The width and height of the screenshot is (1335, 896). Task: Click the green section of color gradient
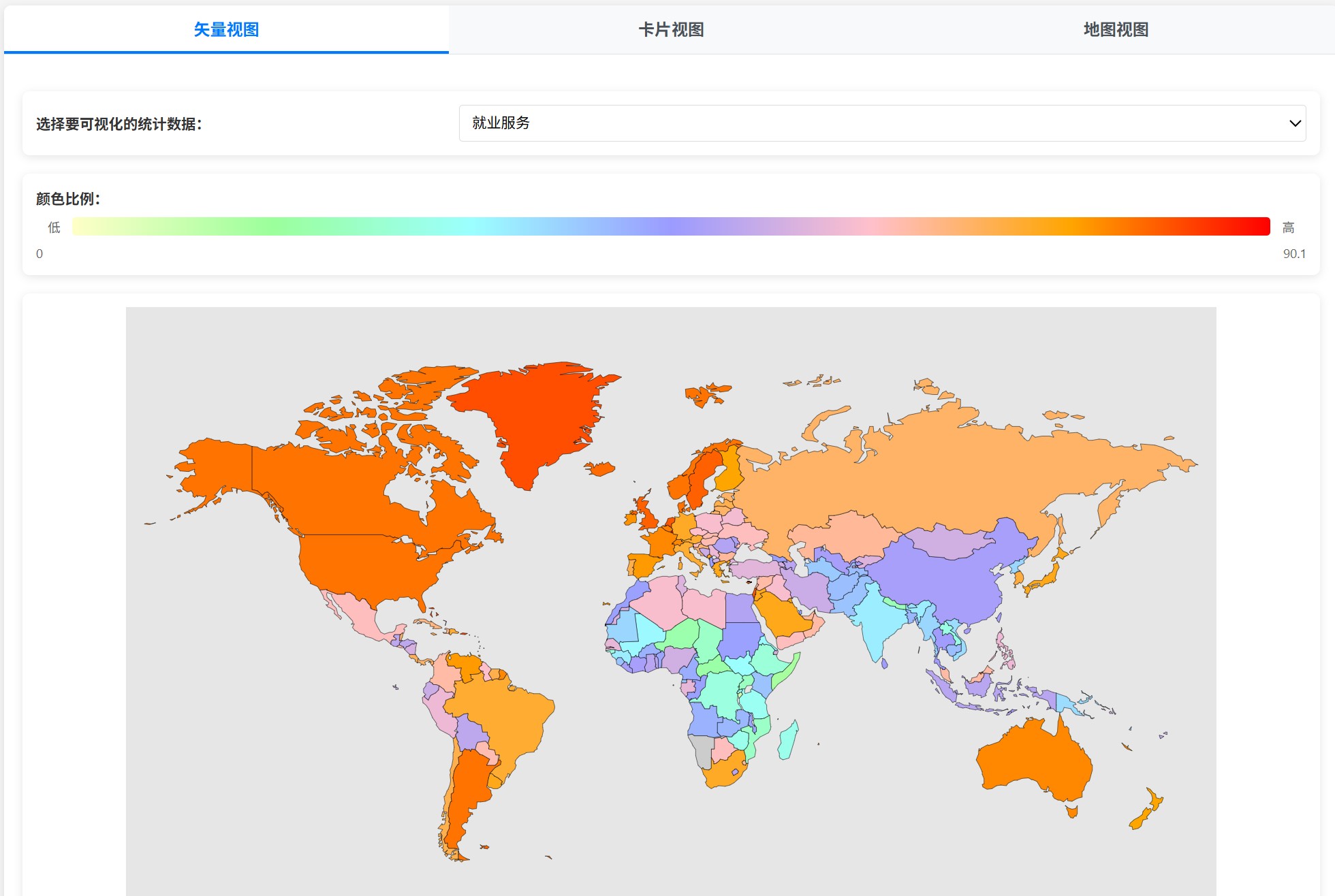click(272, 227)
